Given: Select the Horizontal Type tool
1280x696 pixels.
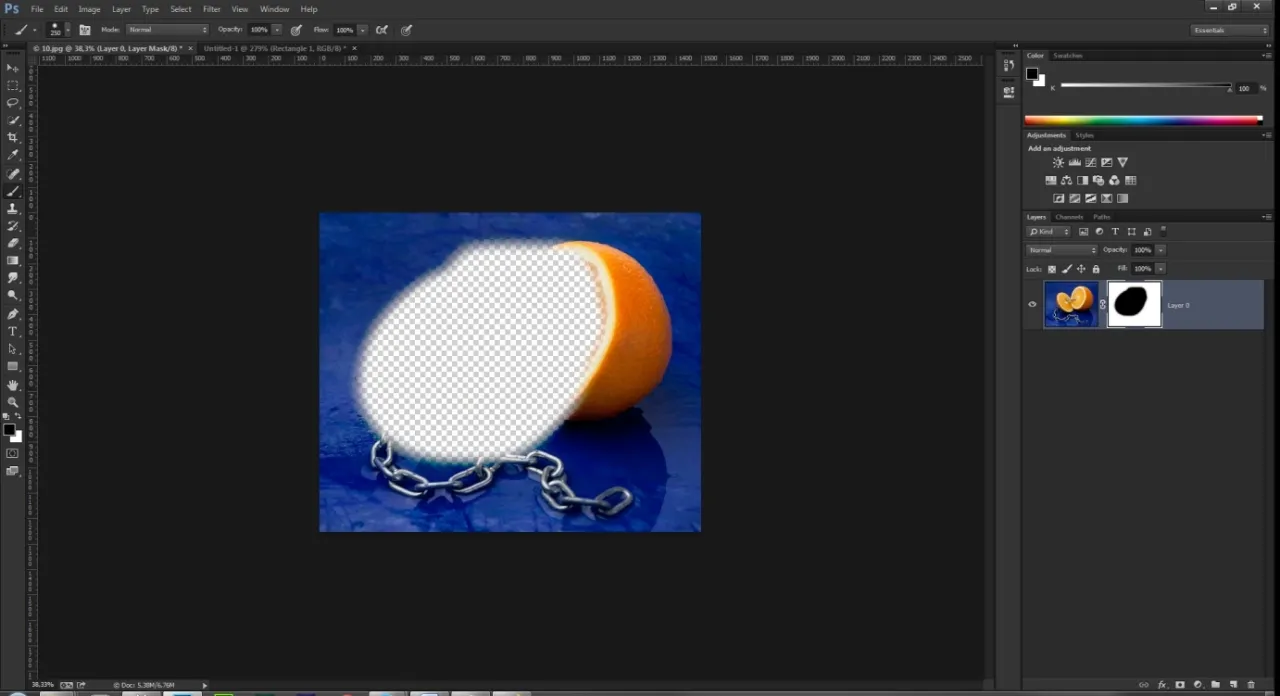Looking at the screenshot, I should (13, 330).
